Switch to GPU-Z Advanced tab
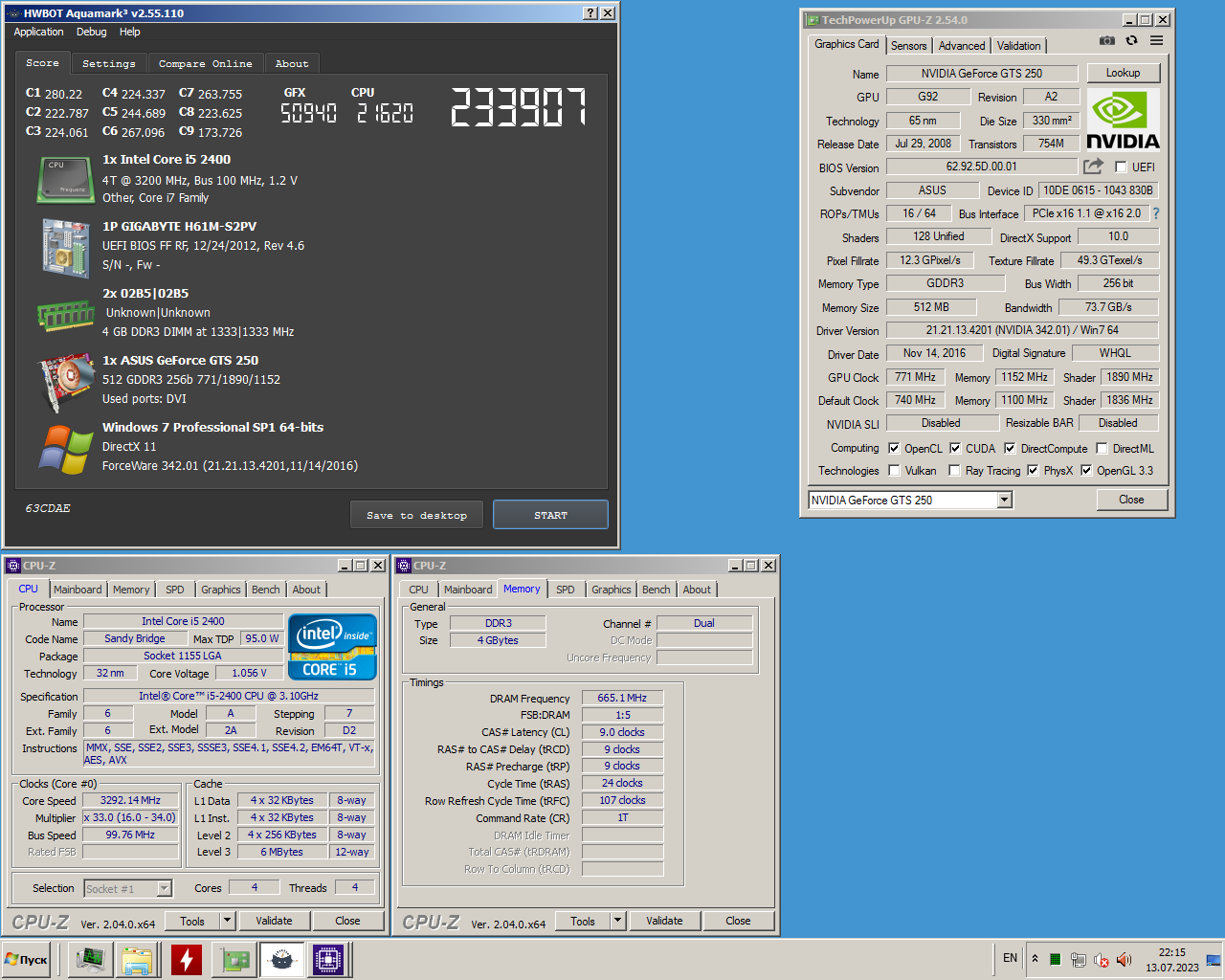Image resolution: width=1225 pixels, height=980 pixels. point(962,45)
